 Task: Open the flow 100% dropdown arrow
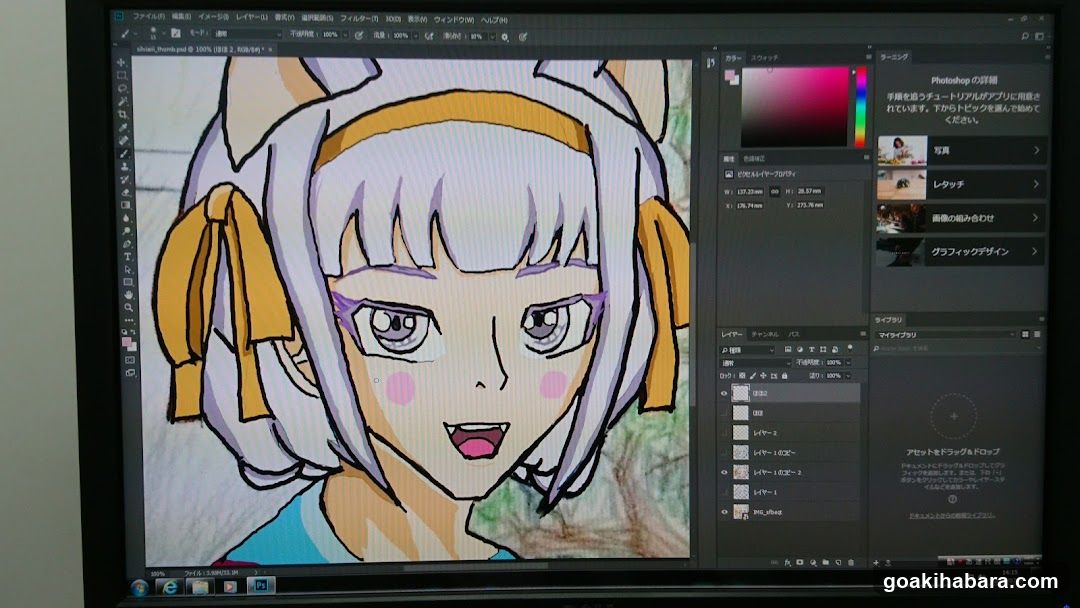click(x=415, y=36)
